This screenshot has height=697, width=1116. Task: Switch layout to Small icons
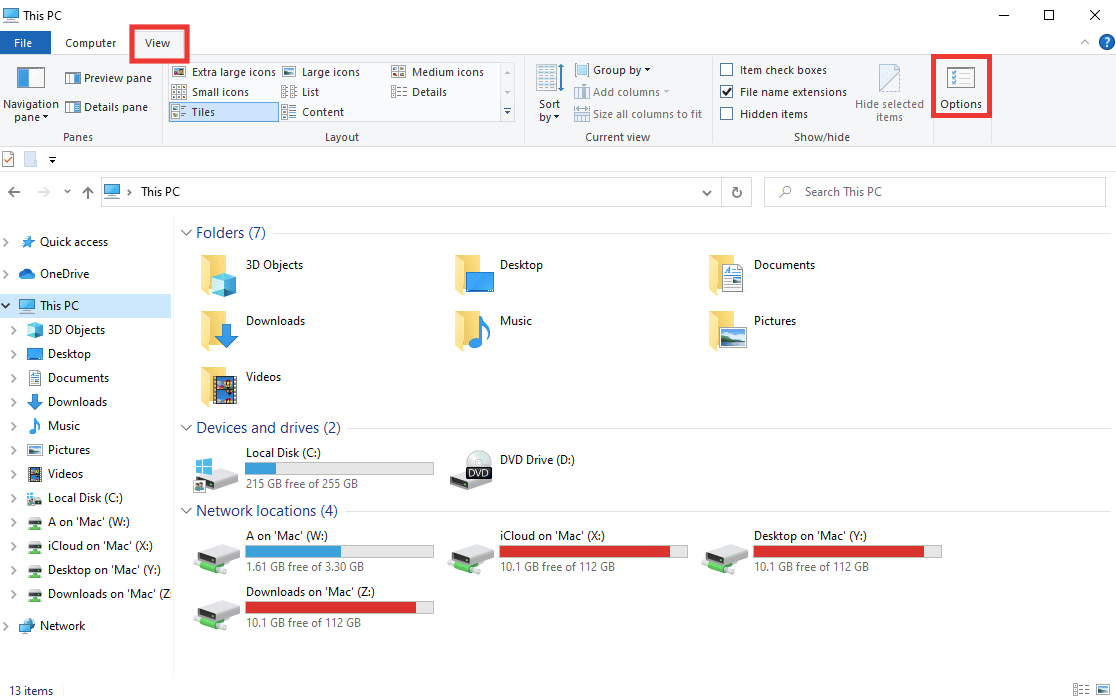(211, 92)
